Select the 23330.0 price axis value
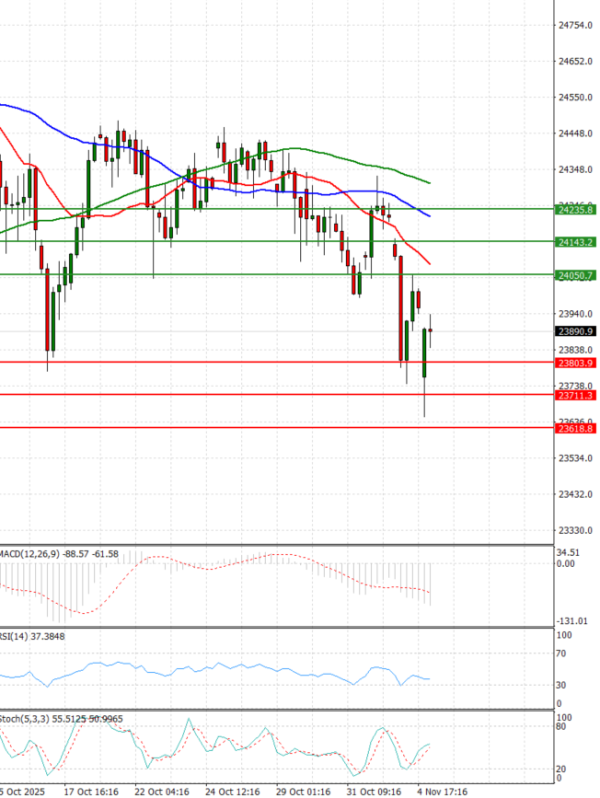The image size is (600, 798). (x=576, y=530)
